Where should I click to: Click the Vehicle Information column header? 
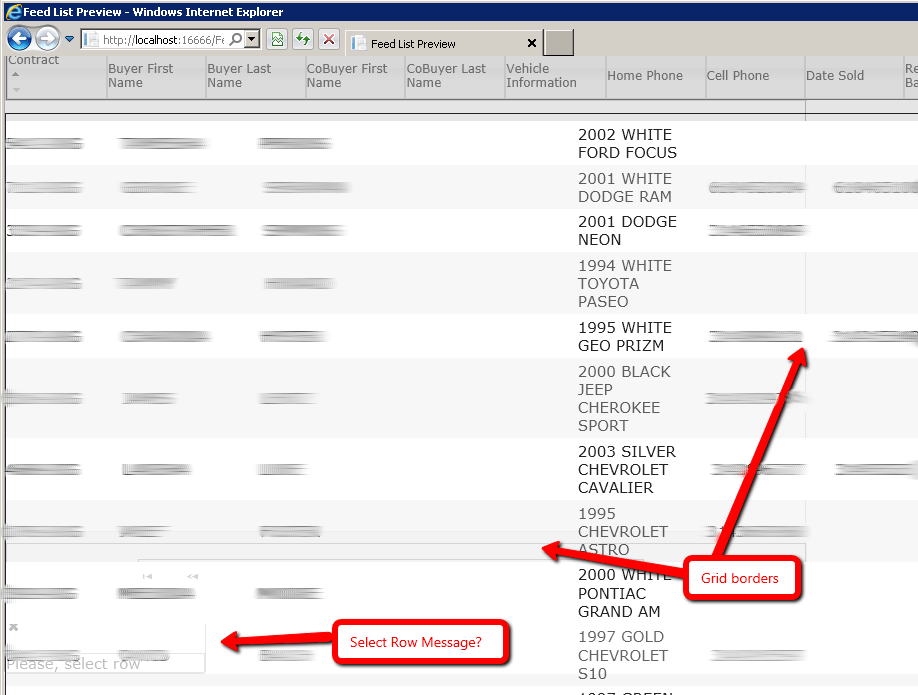[x=555, y=76]
